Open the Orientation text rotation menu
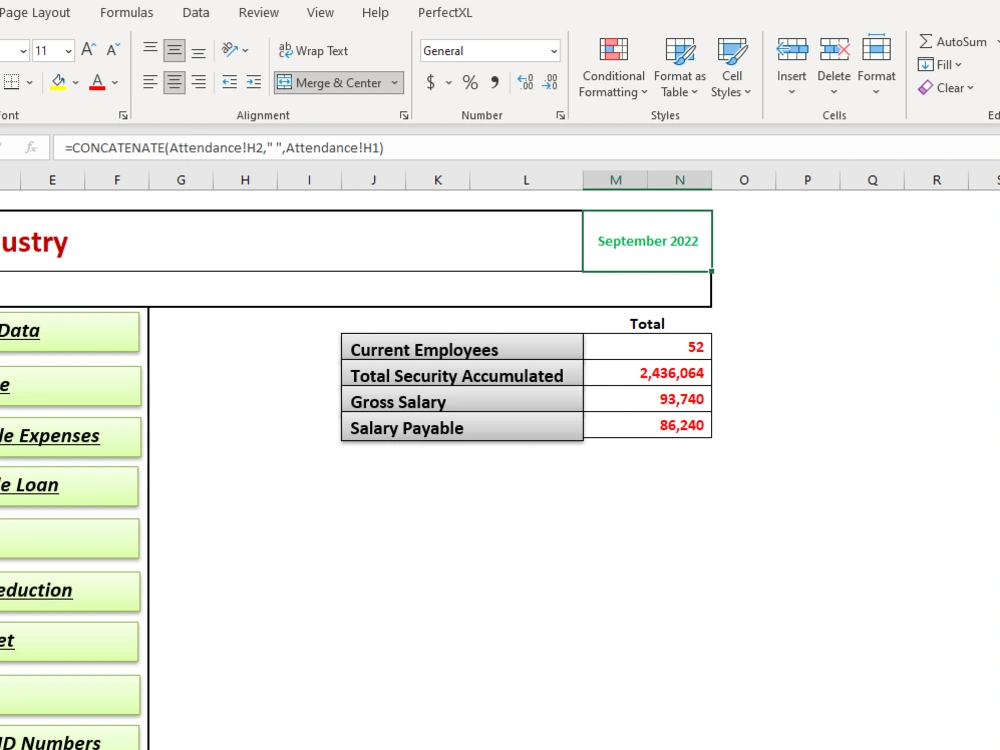This screenshot has height=750, width=1000. [235, 50]
